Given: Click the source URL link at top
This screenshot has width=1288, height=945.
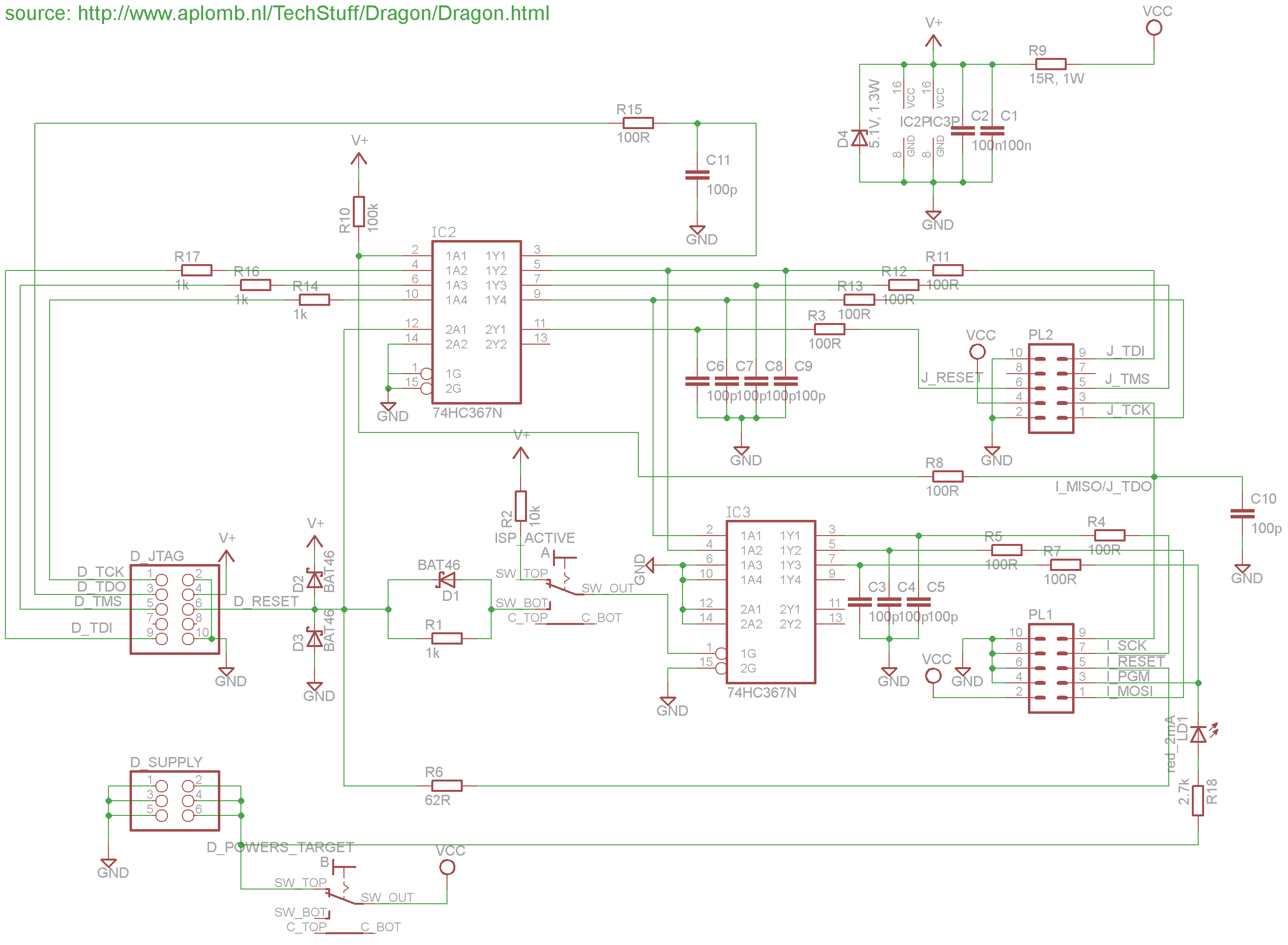Looking at the screenshot, I should (313, 13).
